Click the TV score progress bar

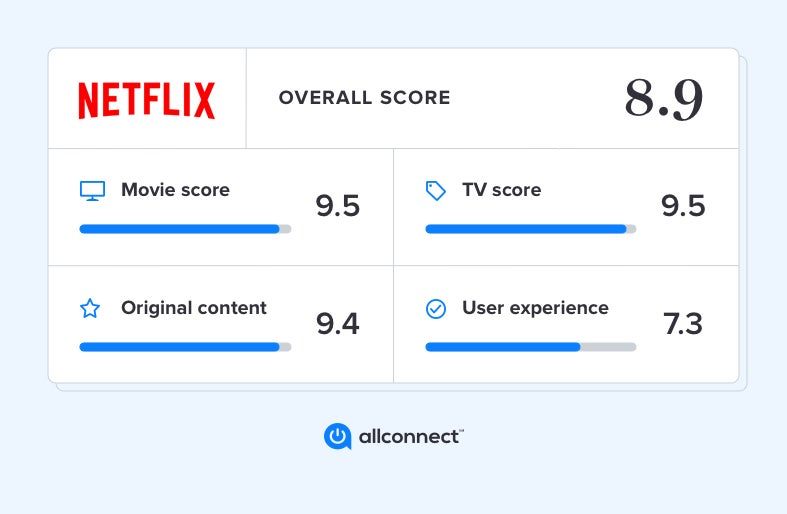pyautogui.click(x=531, y=229)
